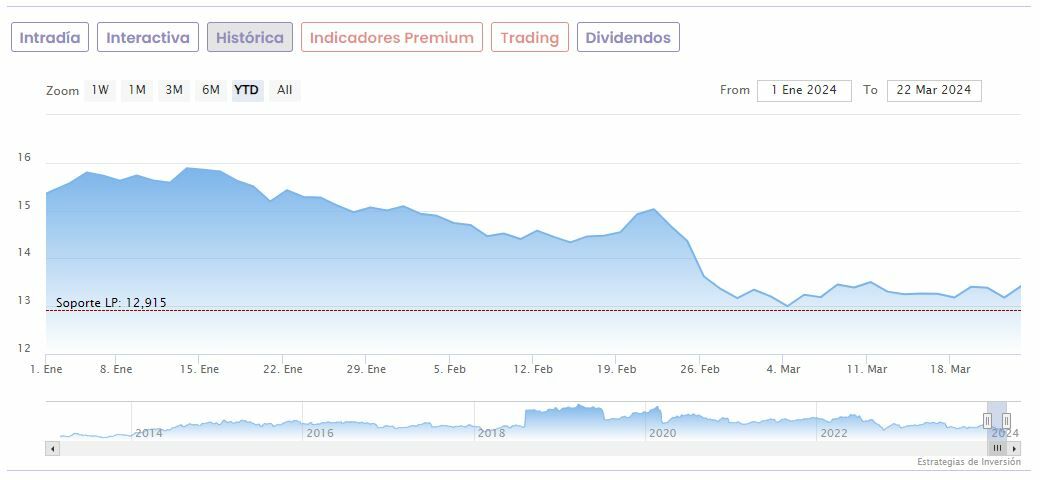Select the YTD zoom range

pos(246,90)
